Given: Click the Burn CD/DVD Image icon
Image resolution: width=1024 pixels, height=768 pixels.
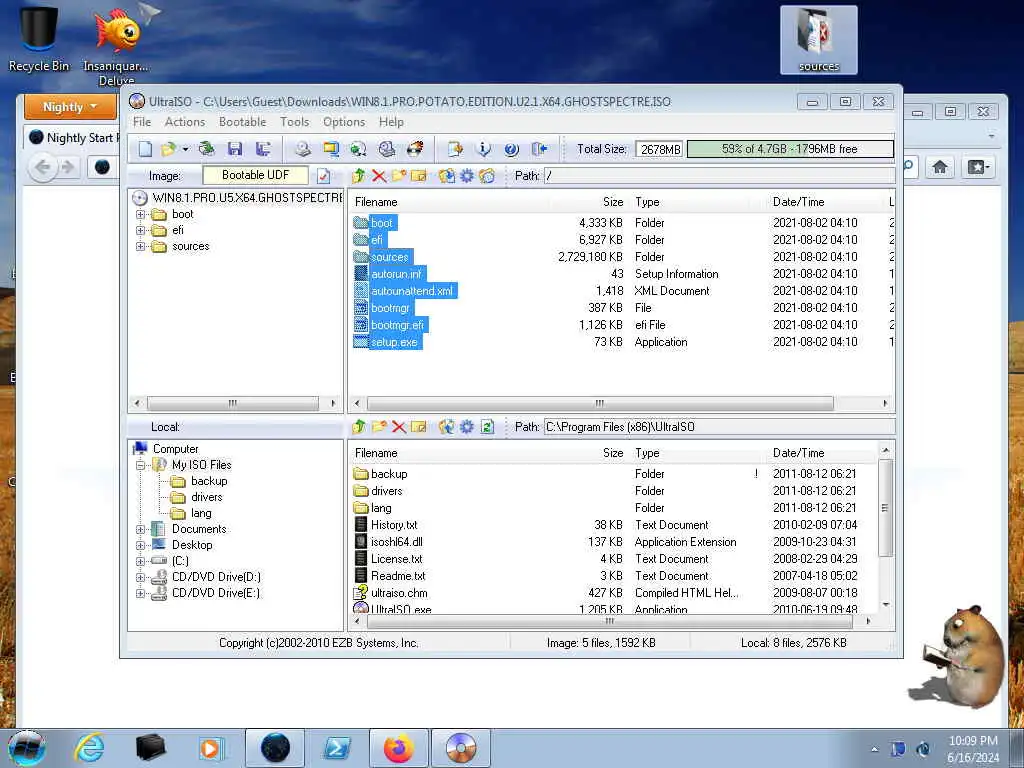Looking at the screenshot, I should click(415, 149).
